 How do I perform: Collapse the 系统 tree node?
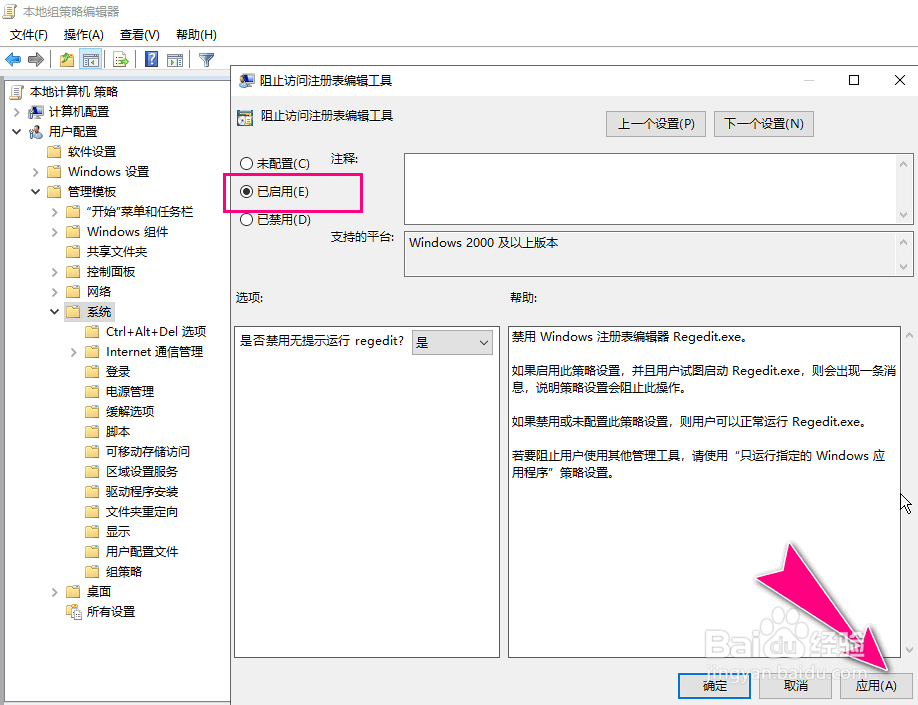coord(55,311)
